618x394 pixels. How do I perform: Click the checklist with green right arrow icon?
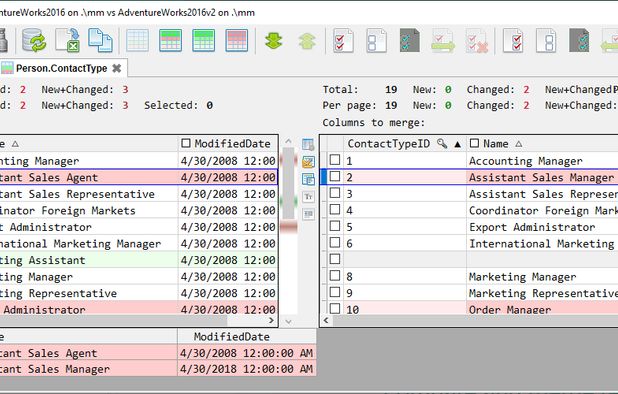click(x=443, y=40)
